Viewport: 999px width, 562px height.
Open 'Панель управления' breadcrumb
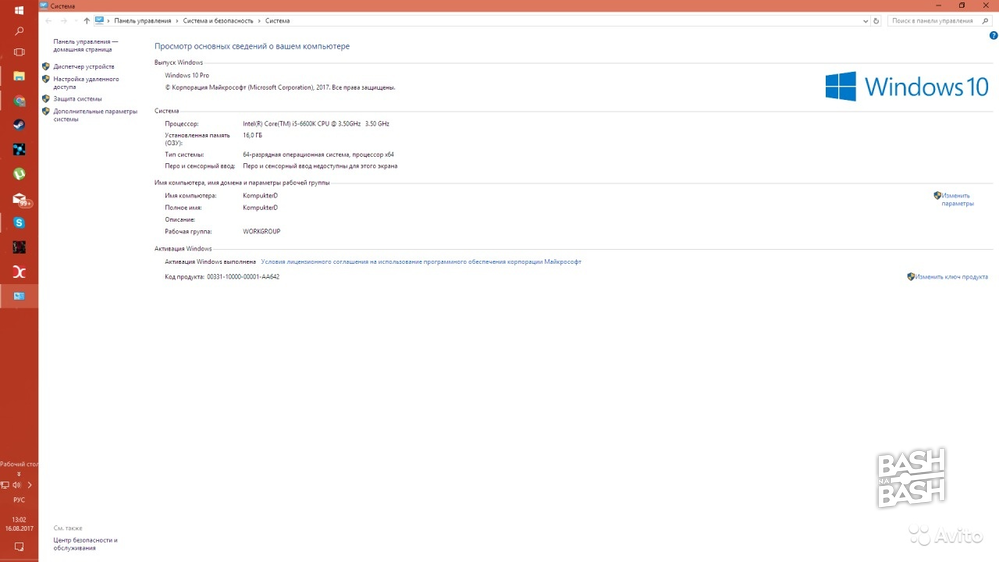[x=143, y=21]
